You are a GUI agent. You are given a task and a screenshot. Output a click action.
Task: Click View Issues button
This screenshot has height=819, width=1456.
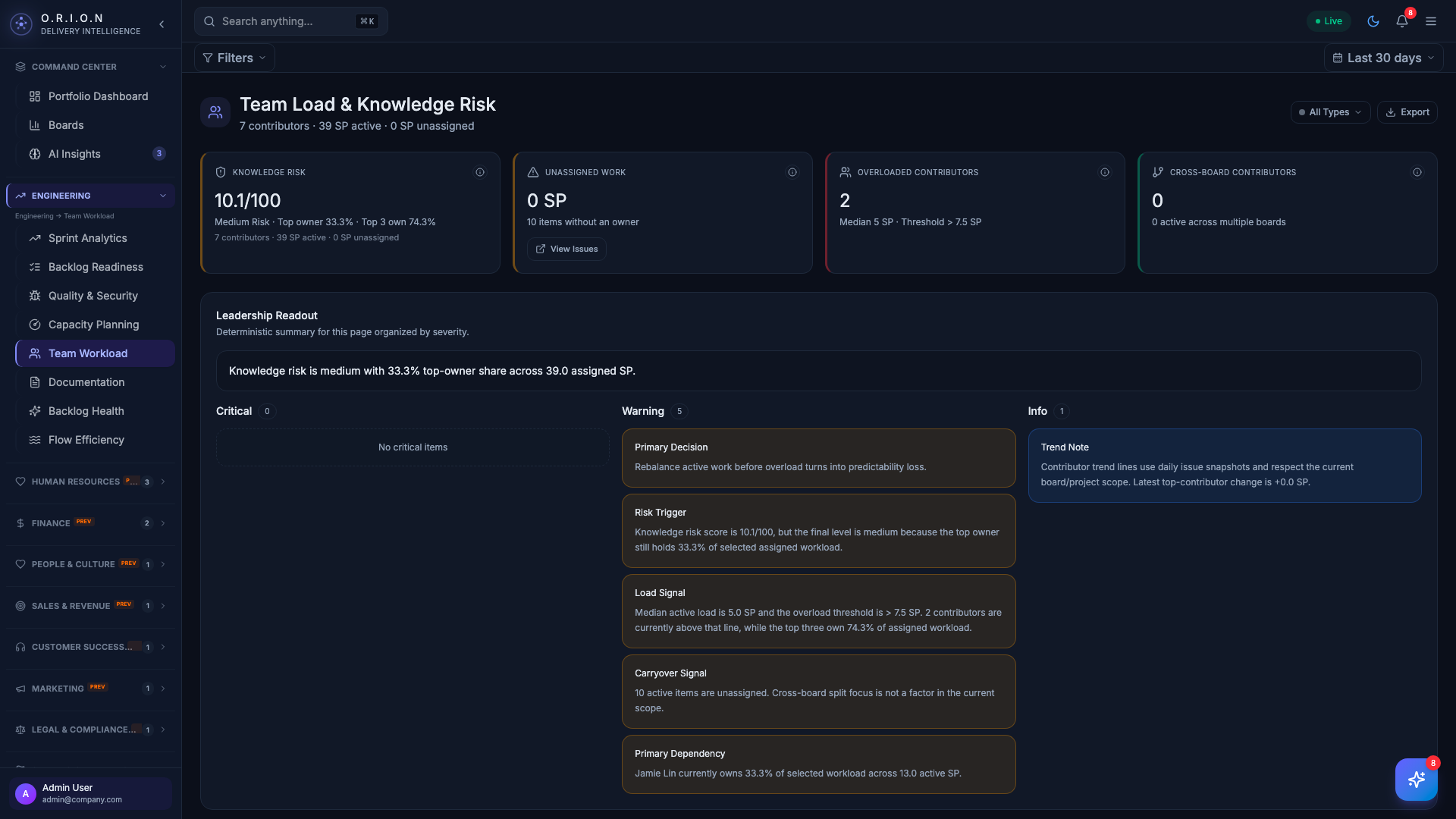pyautogui.click(x=566, y=249)
